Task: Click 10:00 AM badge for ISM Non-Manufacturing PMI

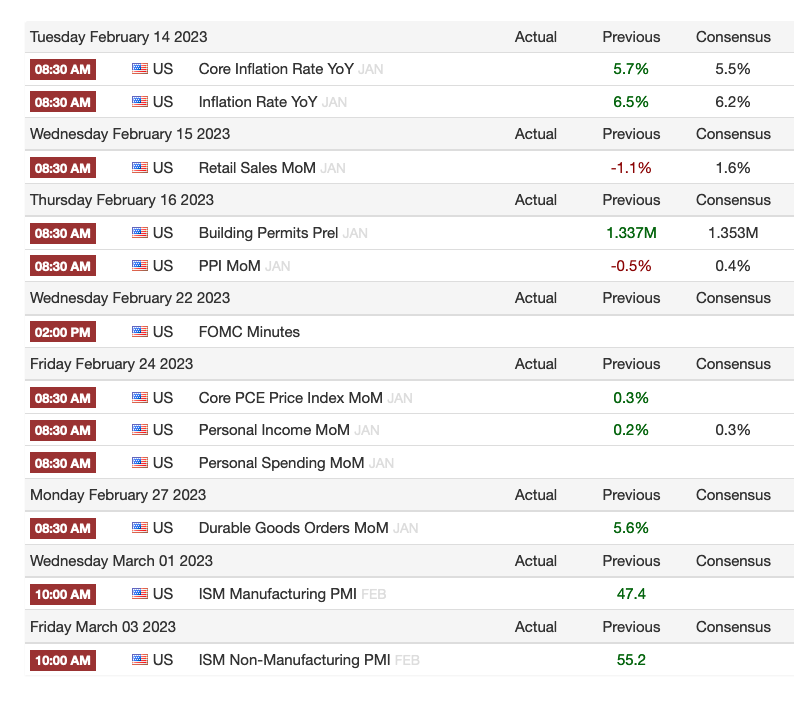Action: (x=63, y=660)
